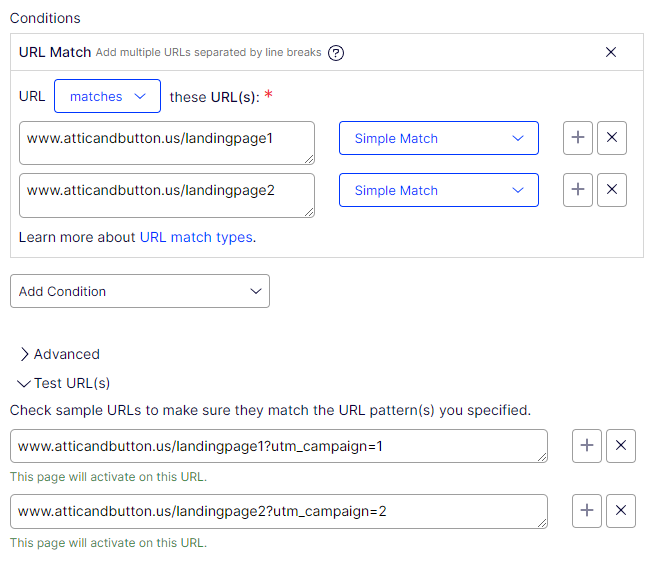Collapse the Test URL(s) section
650x568 pixels.
pyautogui.click(x=64, y=383)
